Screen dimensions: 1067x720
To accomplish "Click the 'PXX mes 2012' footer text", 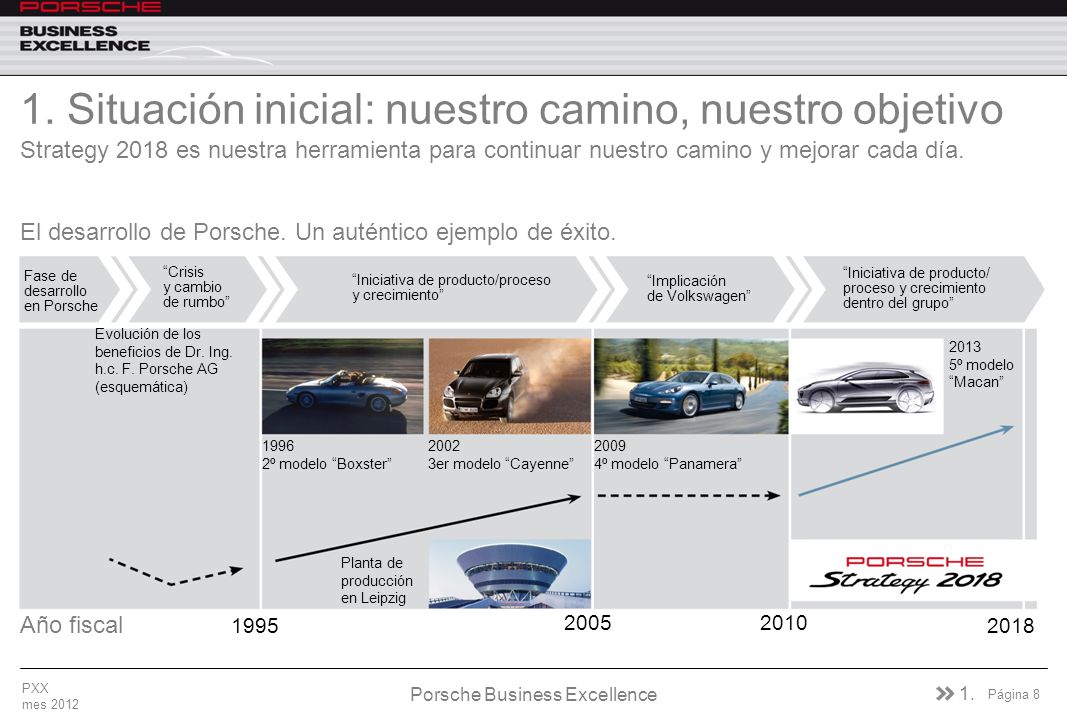I will (50, 696).
